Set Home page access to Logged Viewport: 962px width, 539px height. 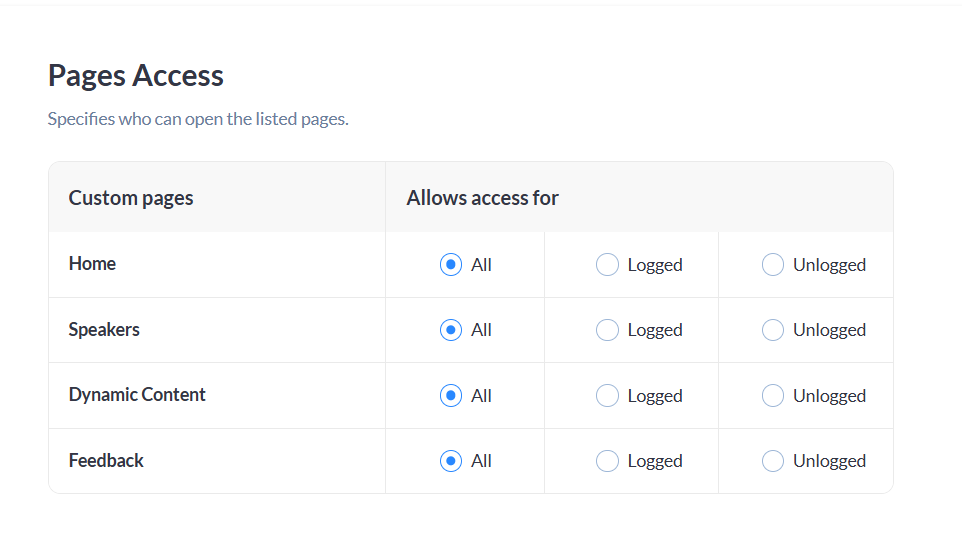607,265
